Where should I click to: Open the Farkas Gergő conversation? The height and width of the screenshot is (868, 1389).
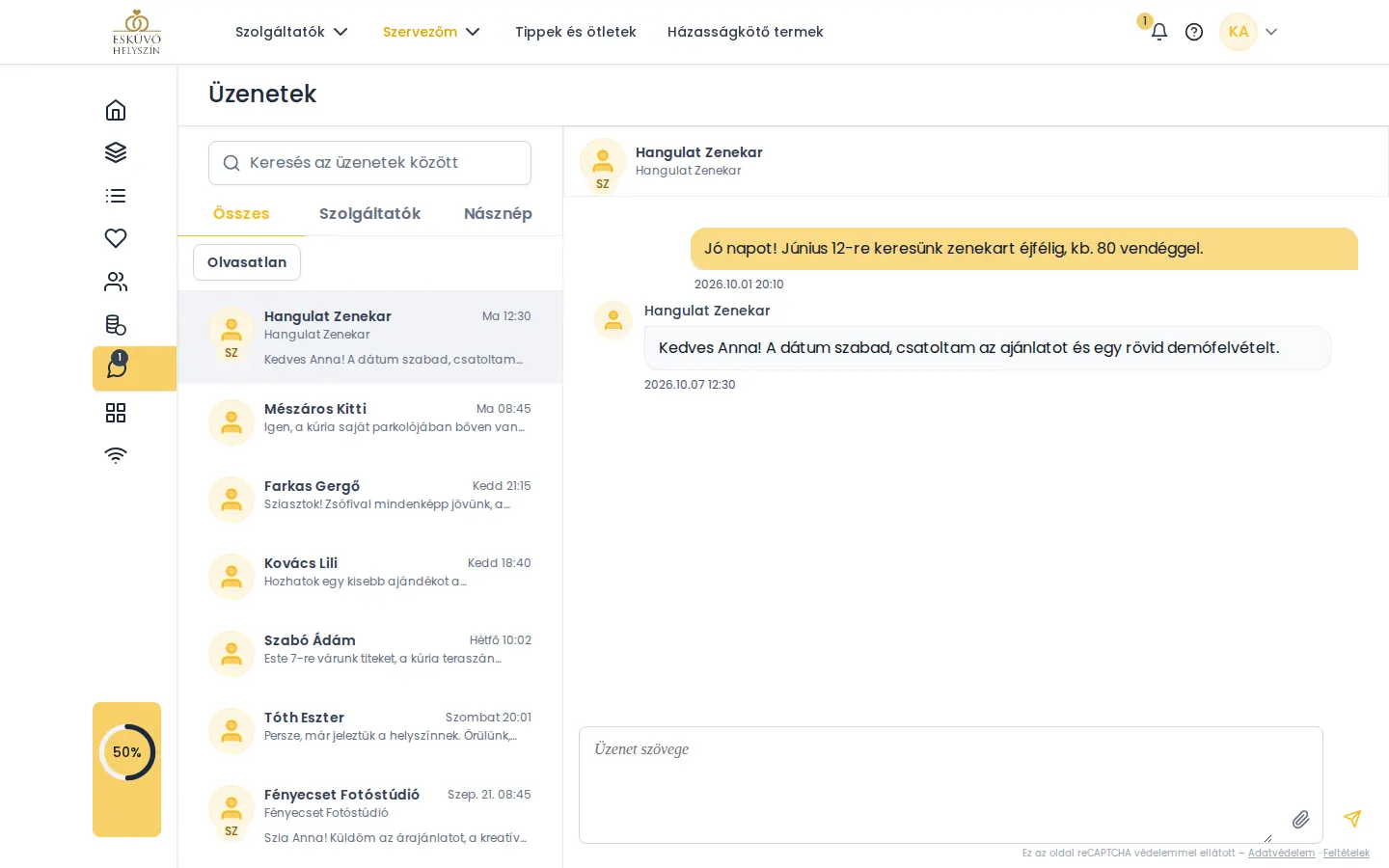click(370, 499)
